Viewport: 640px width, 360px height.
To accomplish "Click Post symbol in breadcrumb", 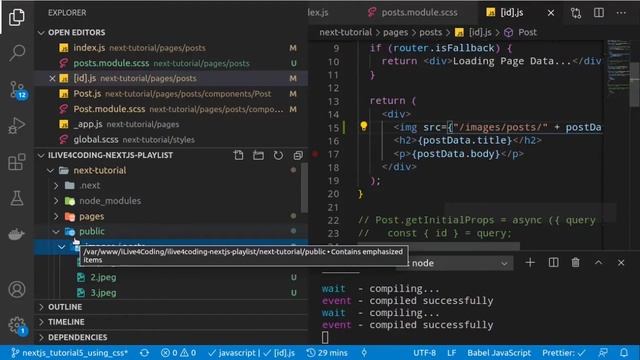I will pos(520,33).
